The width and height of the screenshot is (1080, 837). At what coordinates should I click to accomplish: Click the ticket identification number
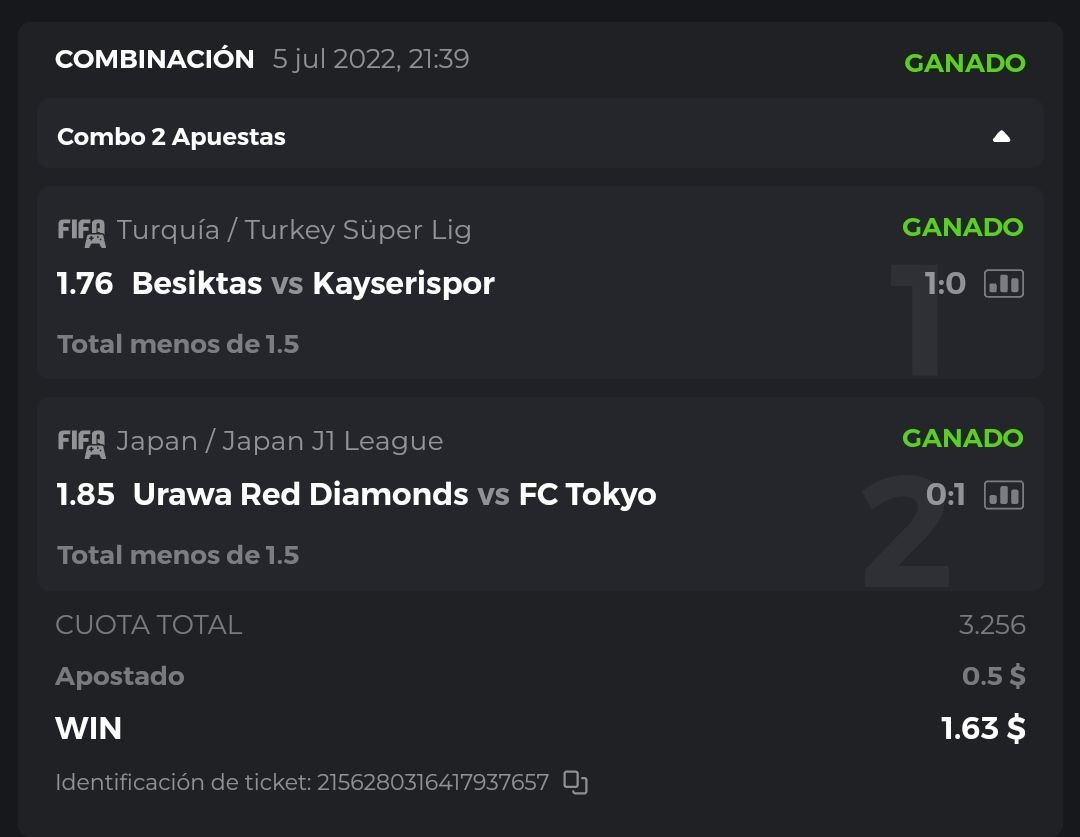(432, 782)
